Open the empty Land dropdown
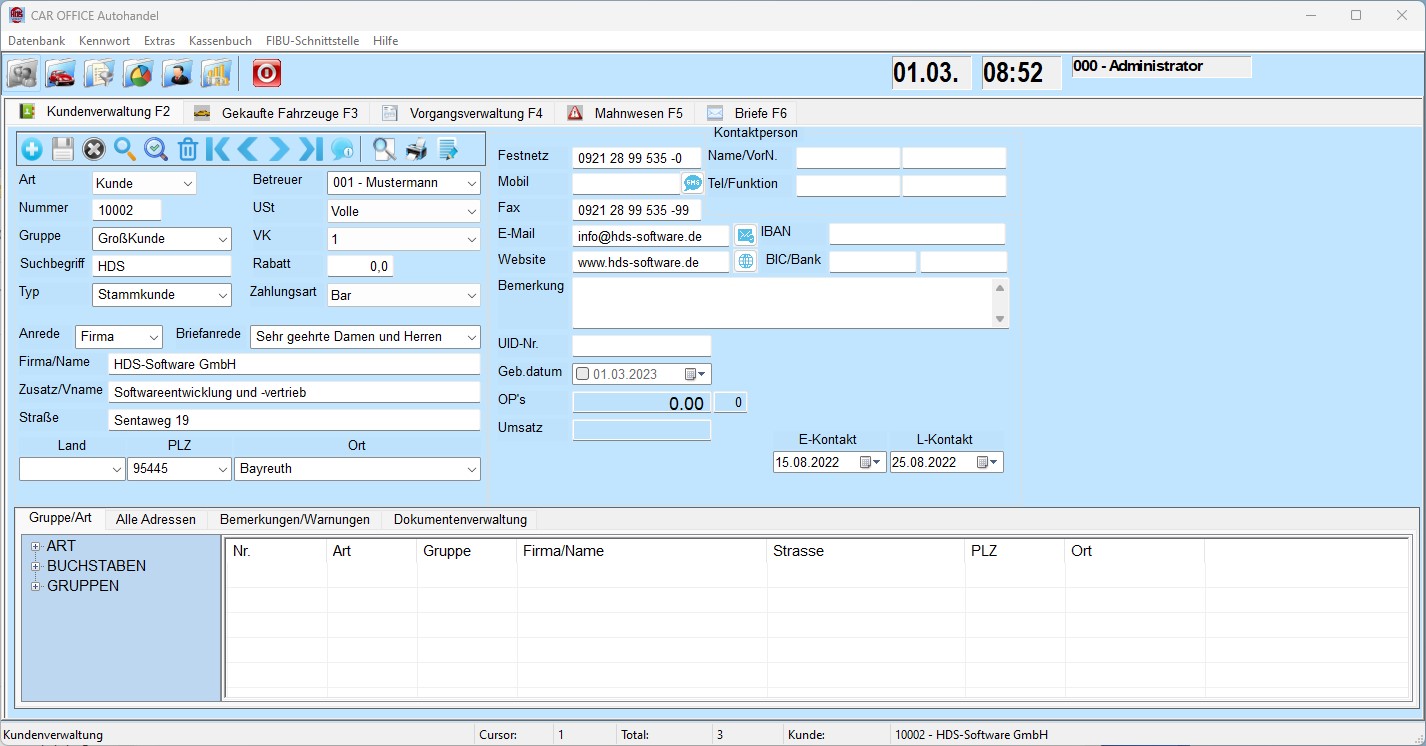Viewport: 1426px width, 746px height. coord(116,469)
